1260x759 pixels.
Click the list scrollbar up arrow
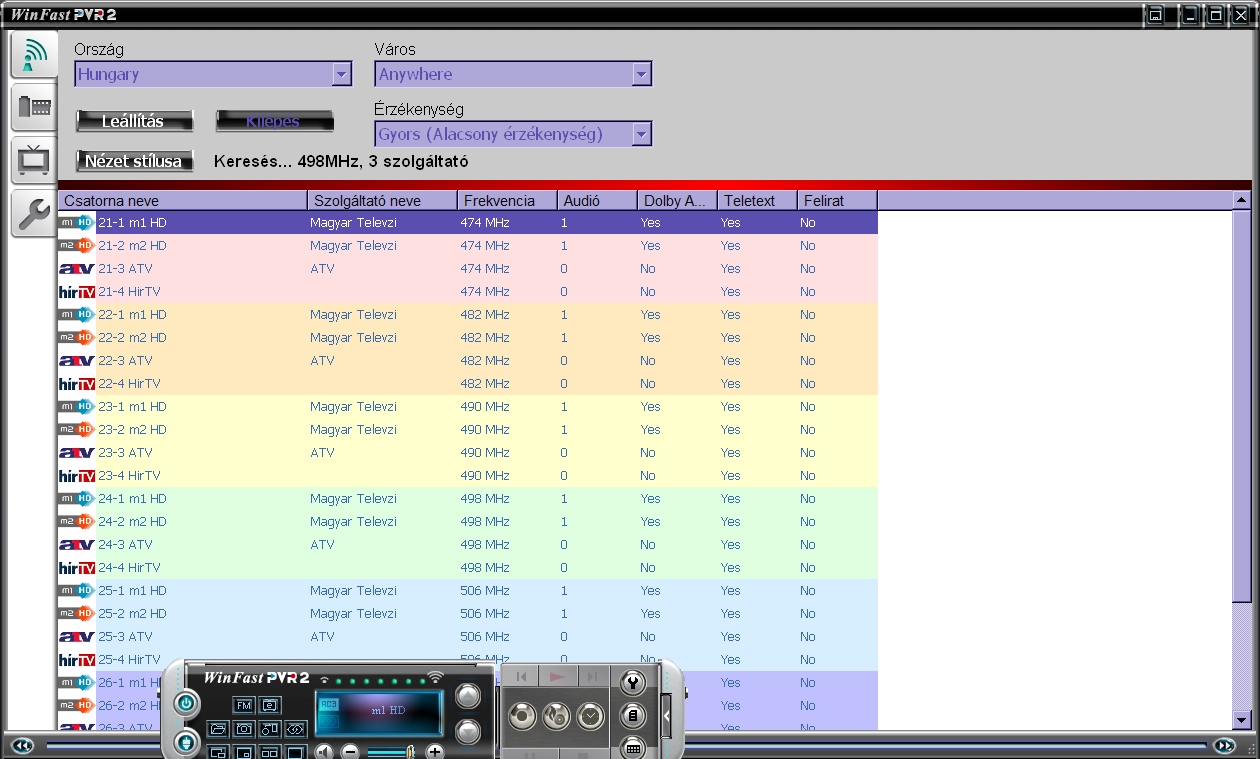point(1241,200)
